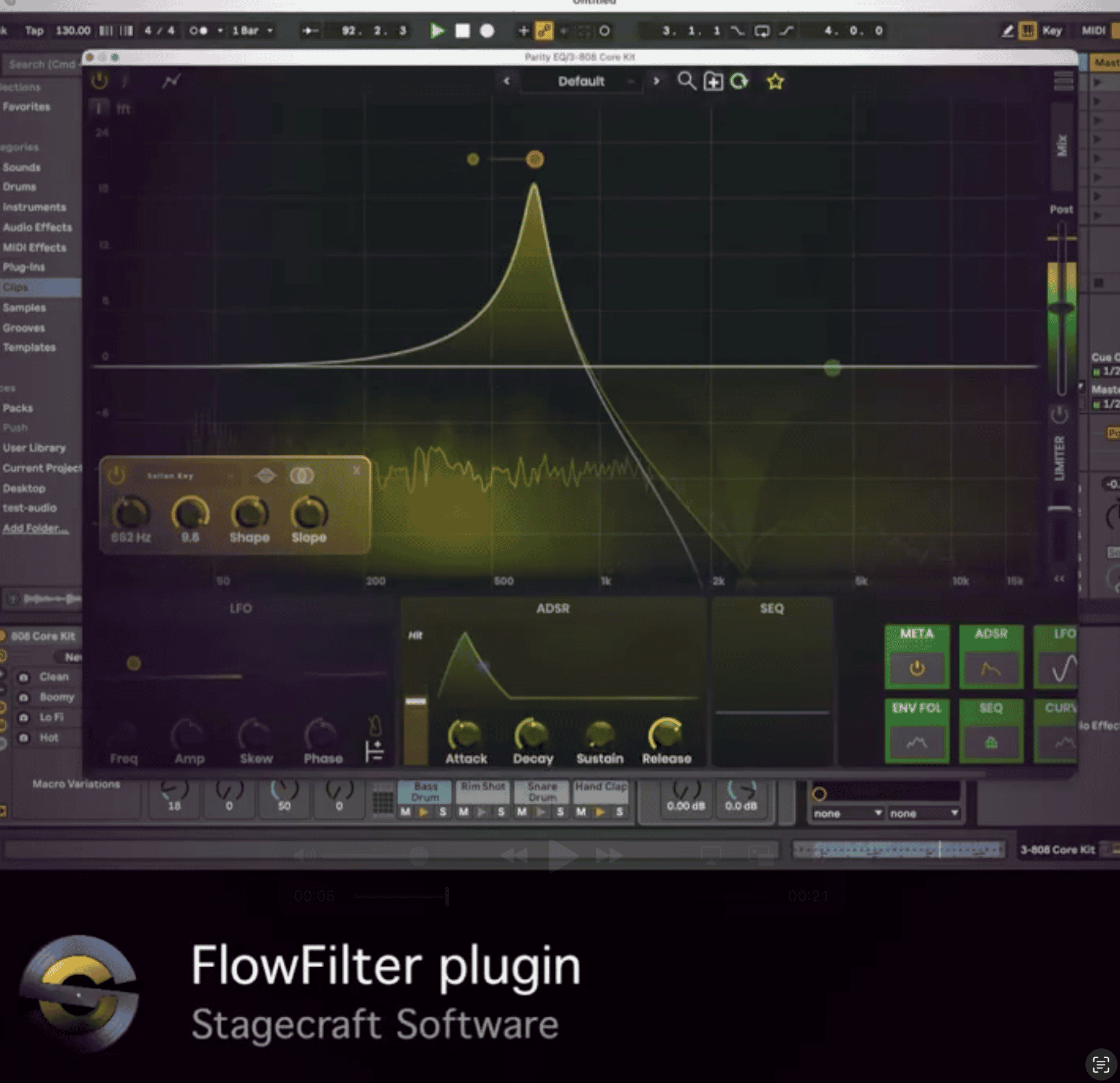Image resolution: width=1120 pixels, height=1083 pixels.
Task: Select Plug-Ins in Ableton browser
Action: tap(24, 267)
